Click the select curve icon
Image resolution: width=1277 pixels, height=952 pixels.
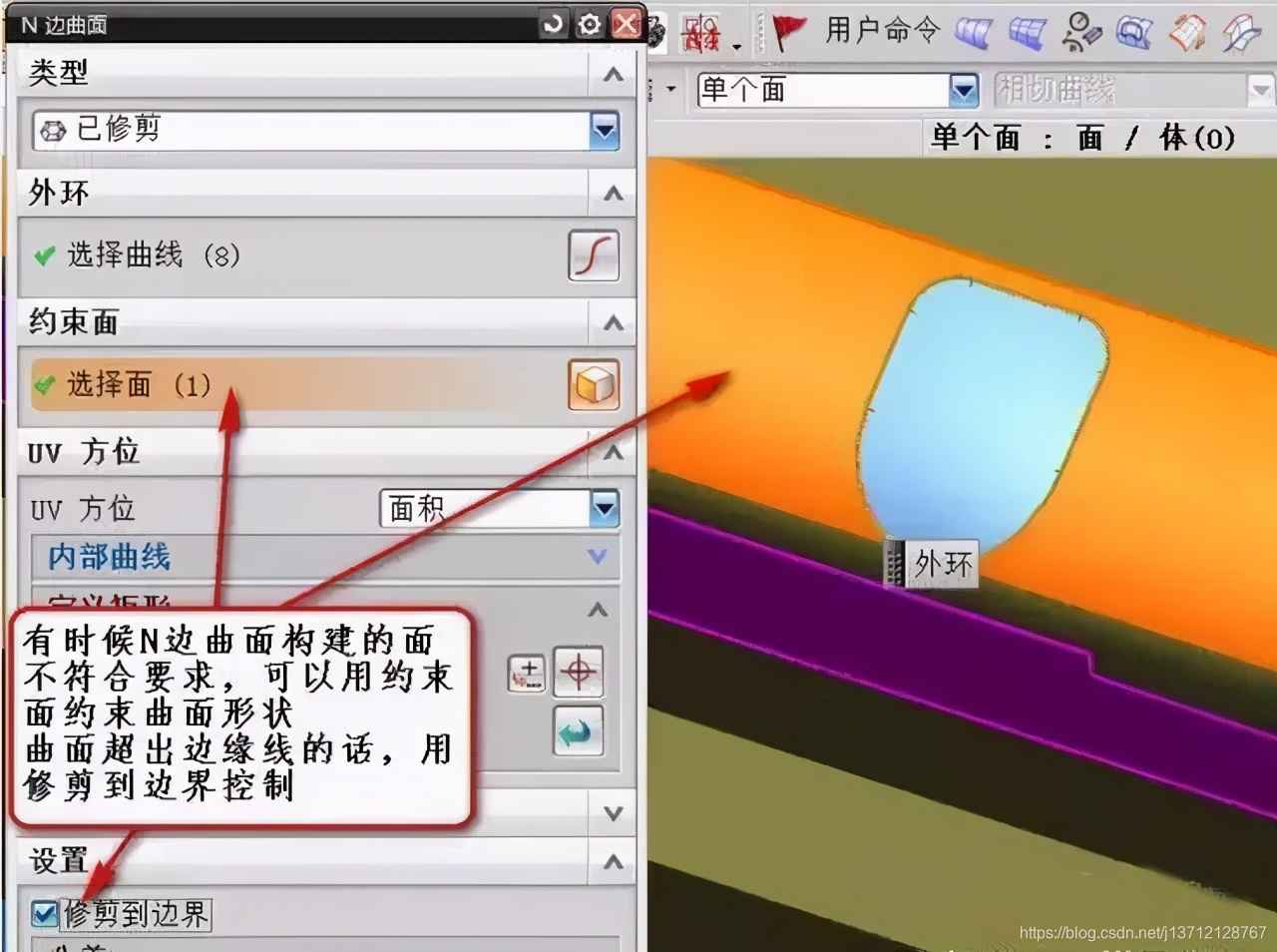point(594,255)
